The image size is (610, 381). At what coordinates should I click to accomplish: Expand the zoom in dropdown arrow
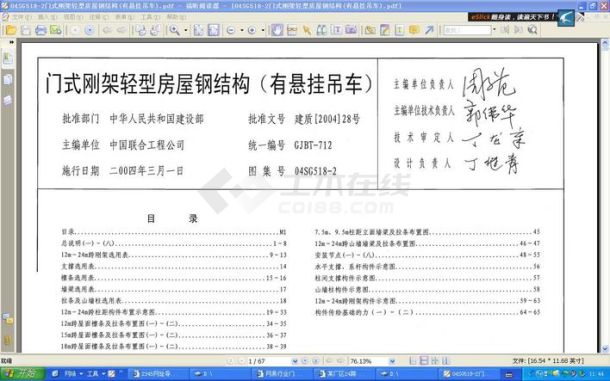(x=263, y=30)
